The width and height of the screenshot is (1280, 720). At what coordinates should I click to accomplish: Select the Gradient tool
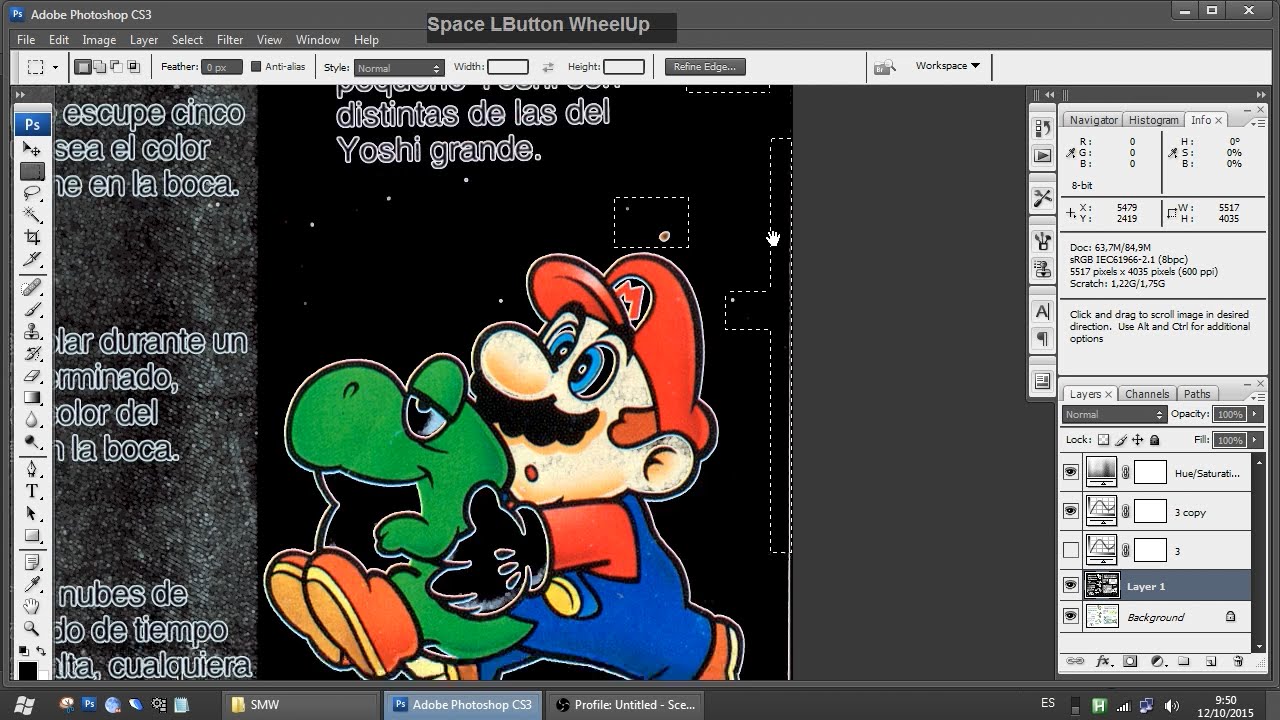point(32,397)
